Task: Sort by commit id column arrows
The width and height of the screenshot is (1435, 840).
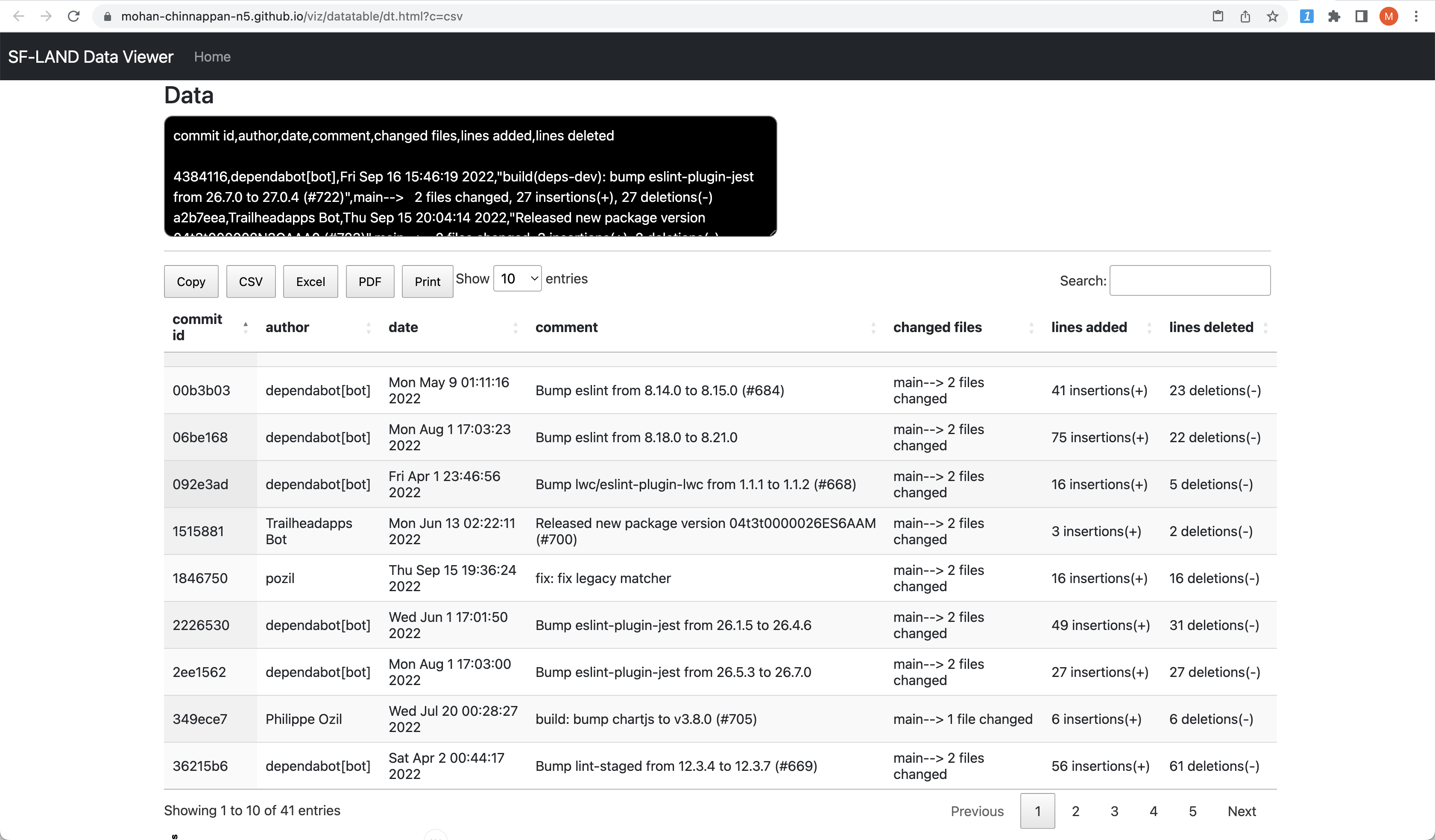Action: (x=246, y=327)
